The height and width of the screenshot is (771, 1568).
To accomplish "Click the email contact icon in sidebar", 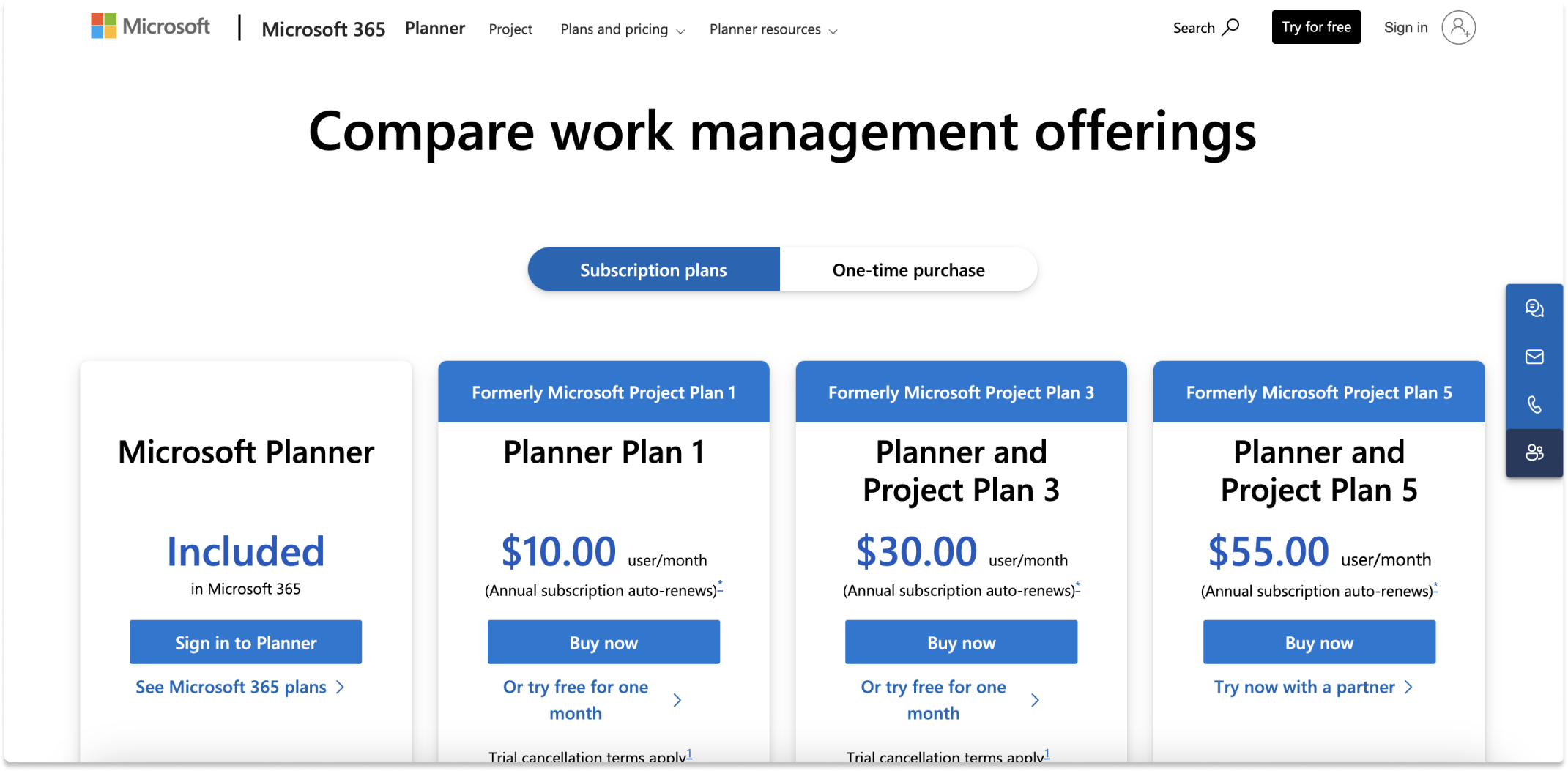I will point(1535,357).
